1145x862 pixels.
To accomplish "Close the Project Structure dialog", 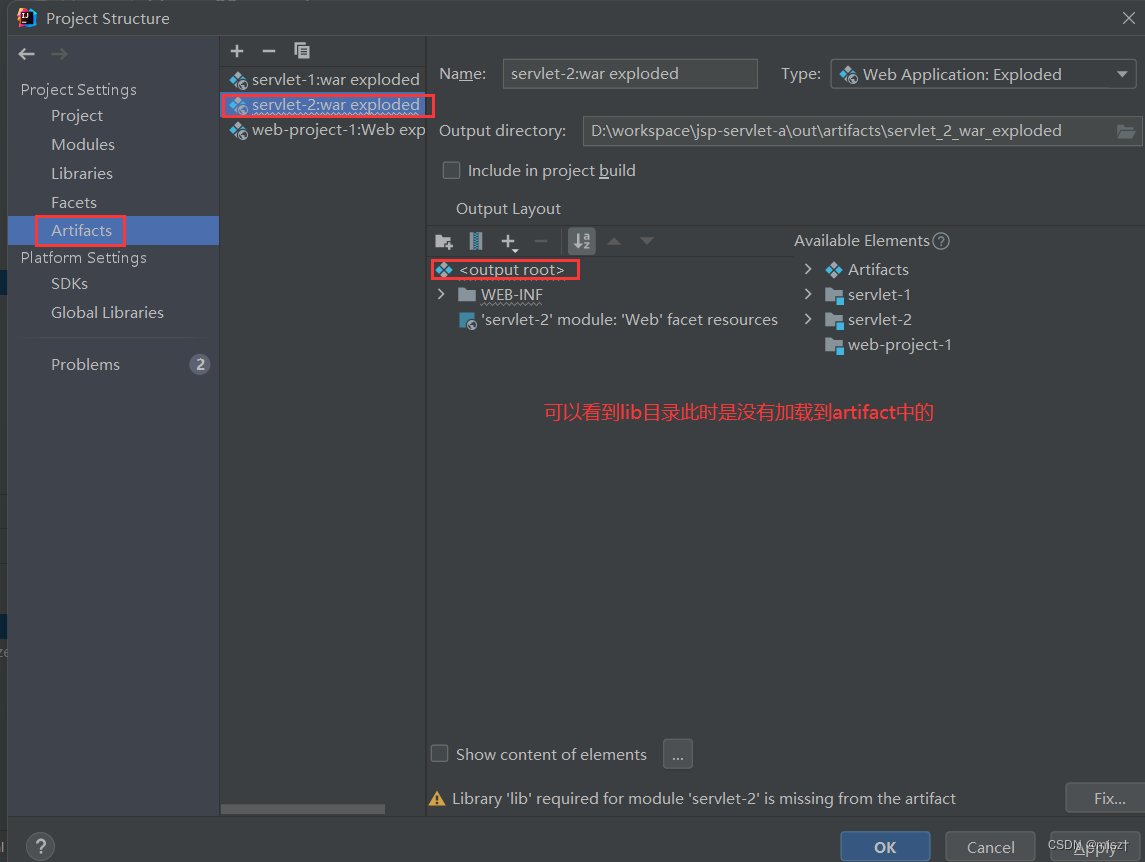I will [1128, 18].
